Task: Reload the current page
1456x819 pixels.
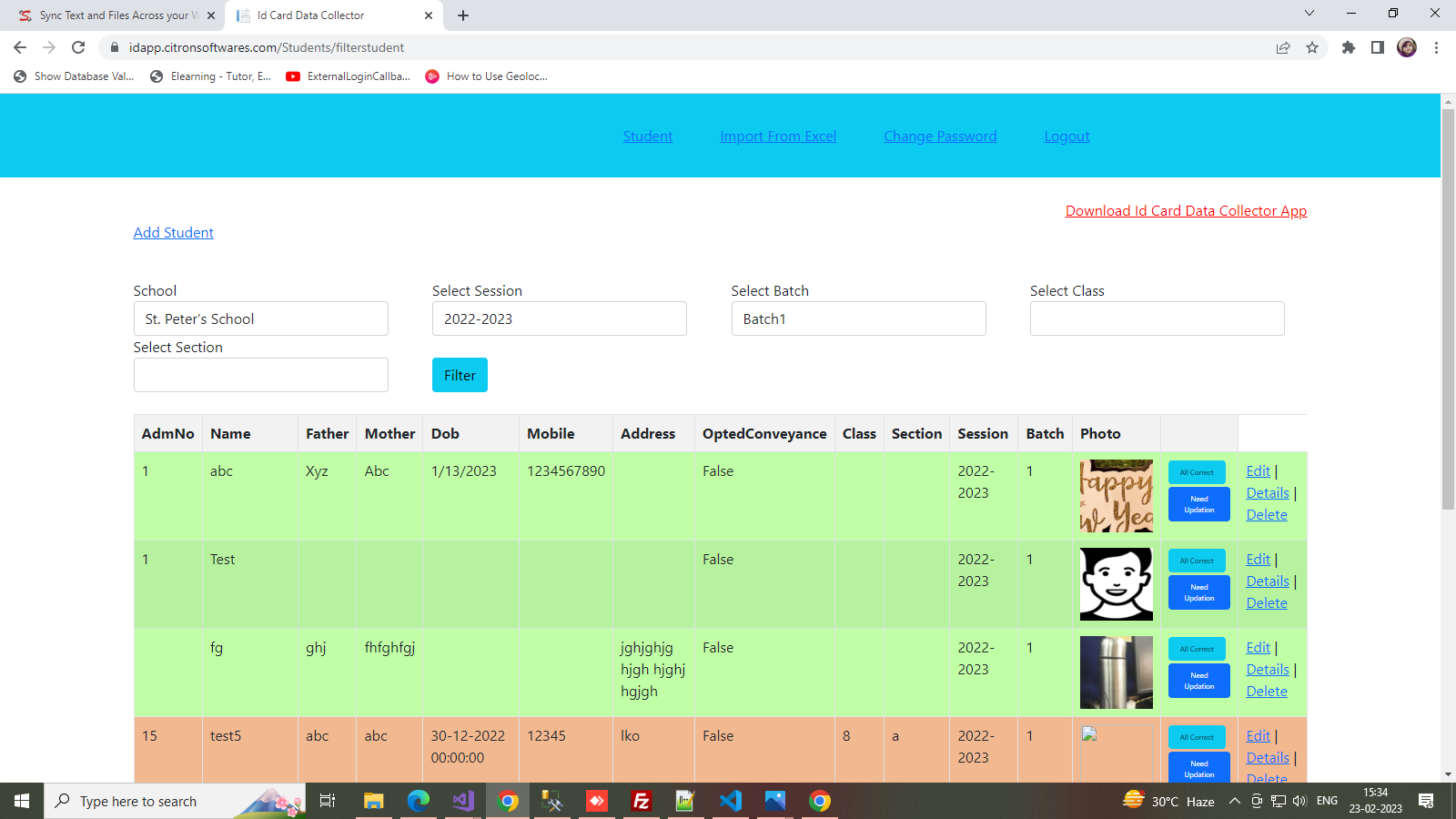Action: [x=78, y=47]
